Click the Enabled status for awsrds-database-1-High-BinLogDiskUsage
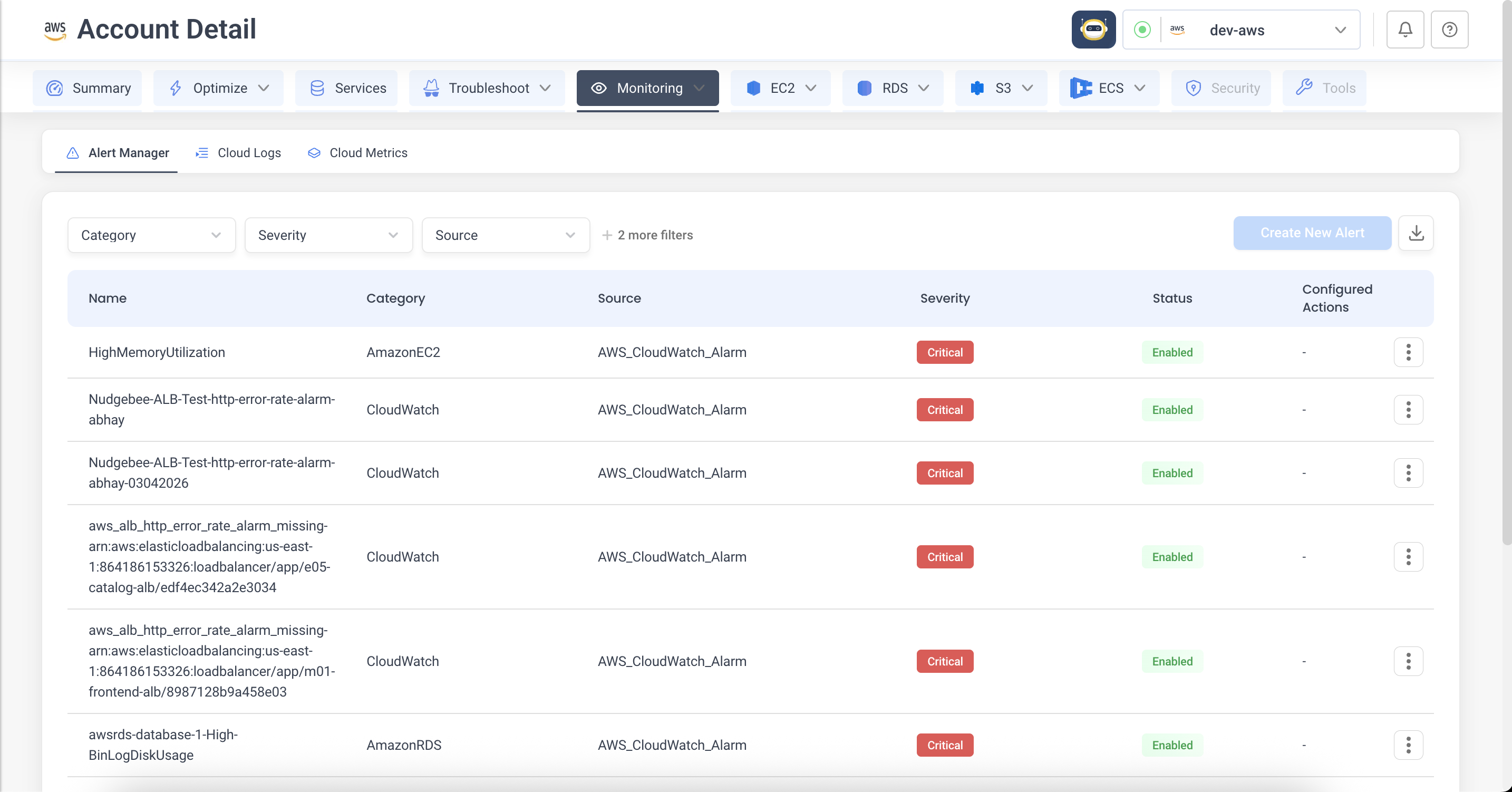Viewport: 1512px width, 792px height. pos(1171,746)
